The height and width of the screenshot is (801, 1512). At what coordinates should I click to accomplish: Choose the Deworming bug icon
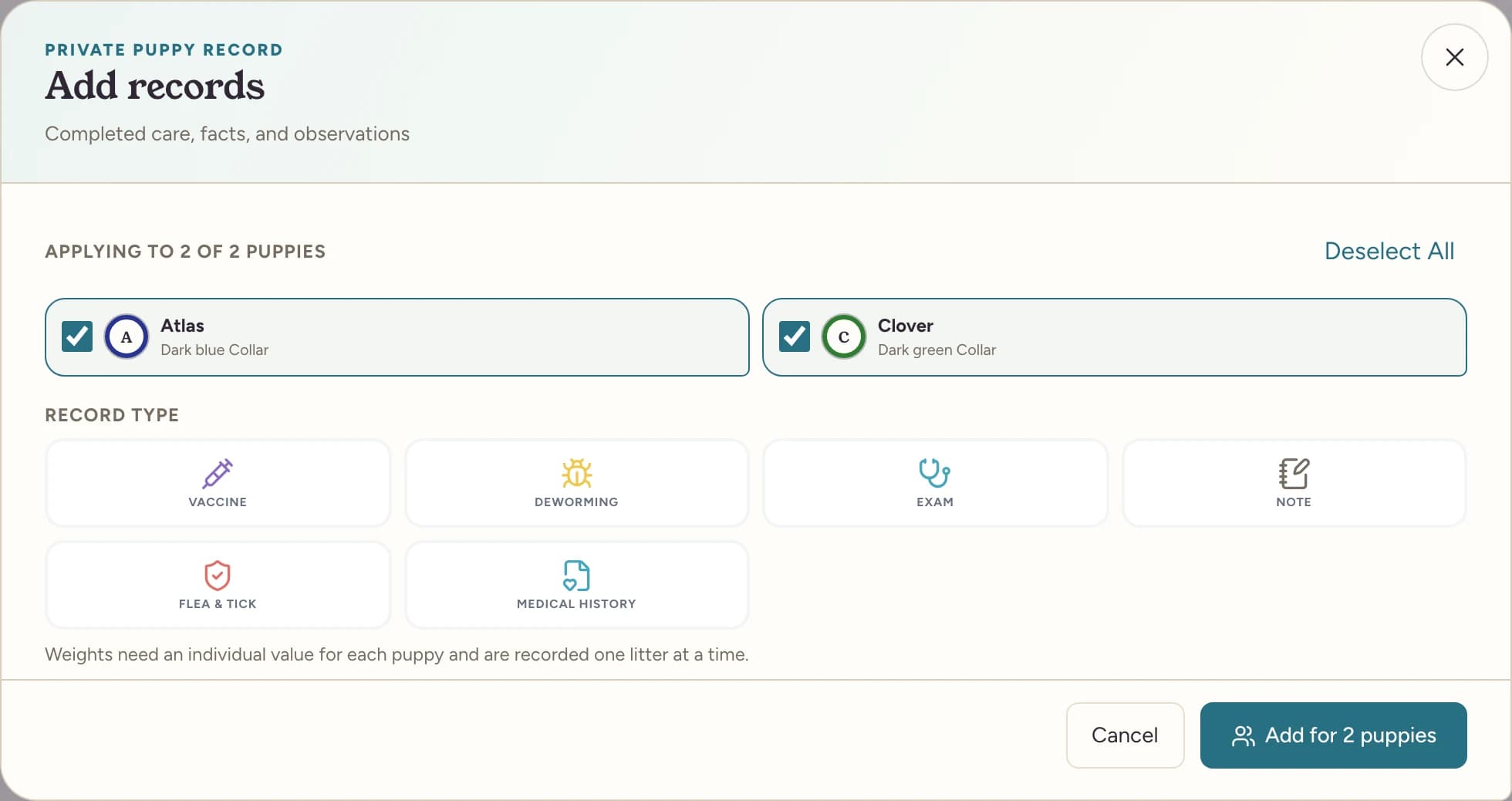coord(576,473)
